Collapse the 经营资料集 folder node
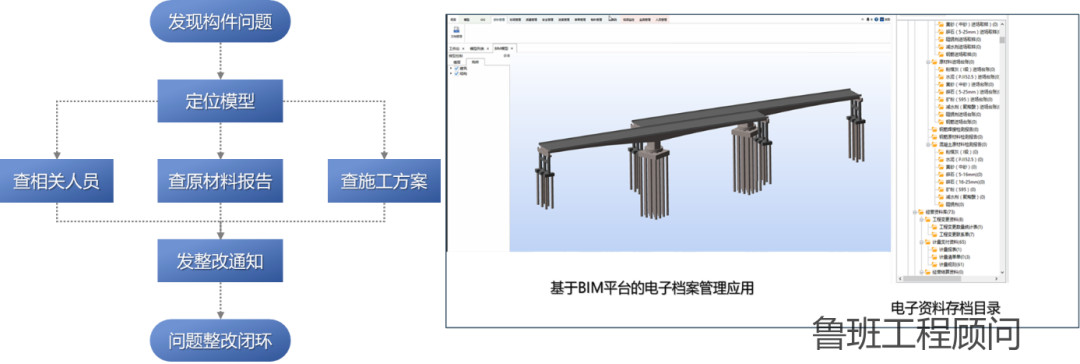Image resolution: width=1080 pixels, height=364 pixels. coord(914,212)
